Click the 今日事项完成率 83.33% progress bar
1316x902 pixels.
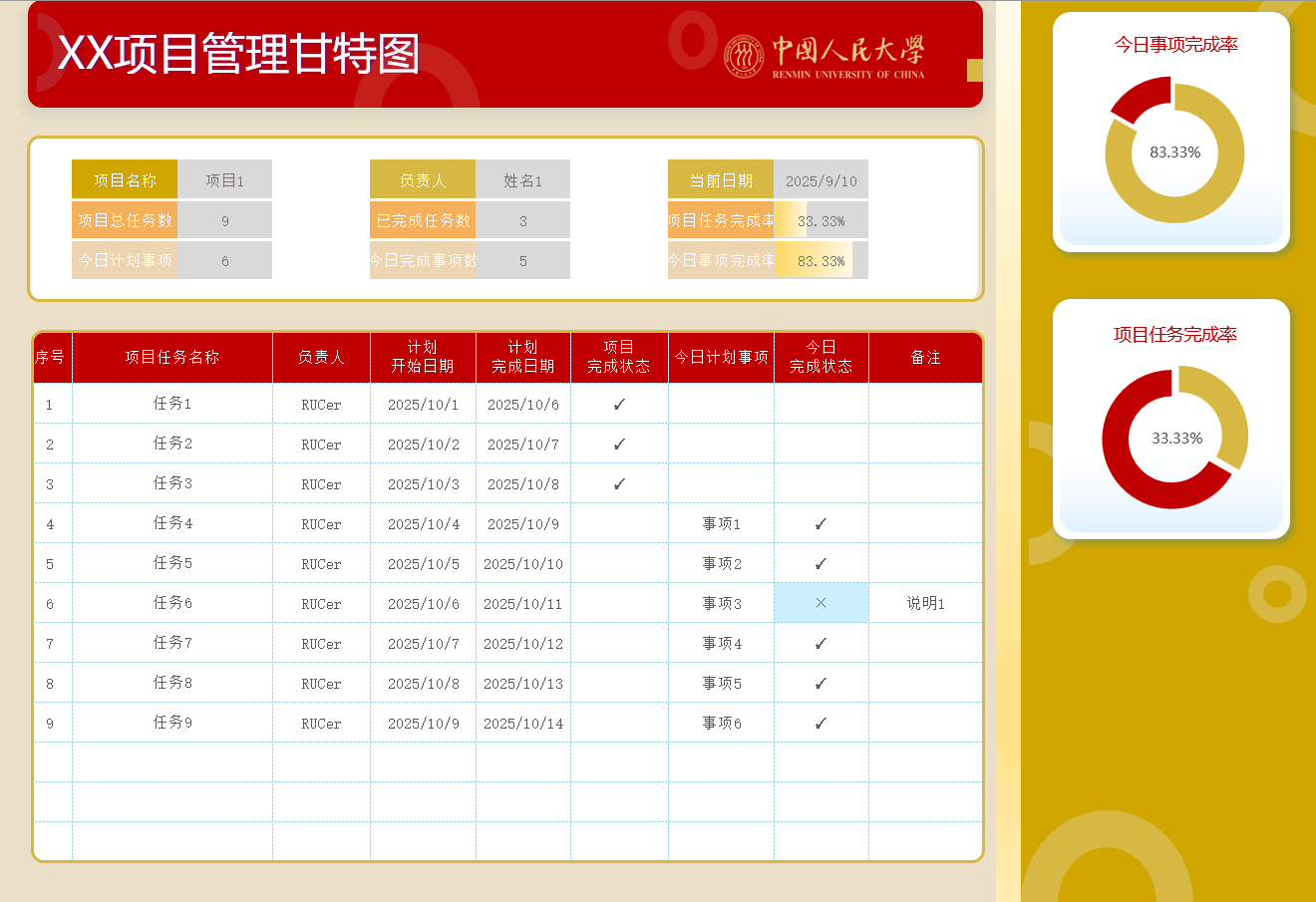821,260
